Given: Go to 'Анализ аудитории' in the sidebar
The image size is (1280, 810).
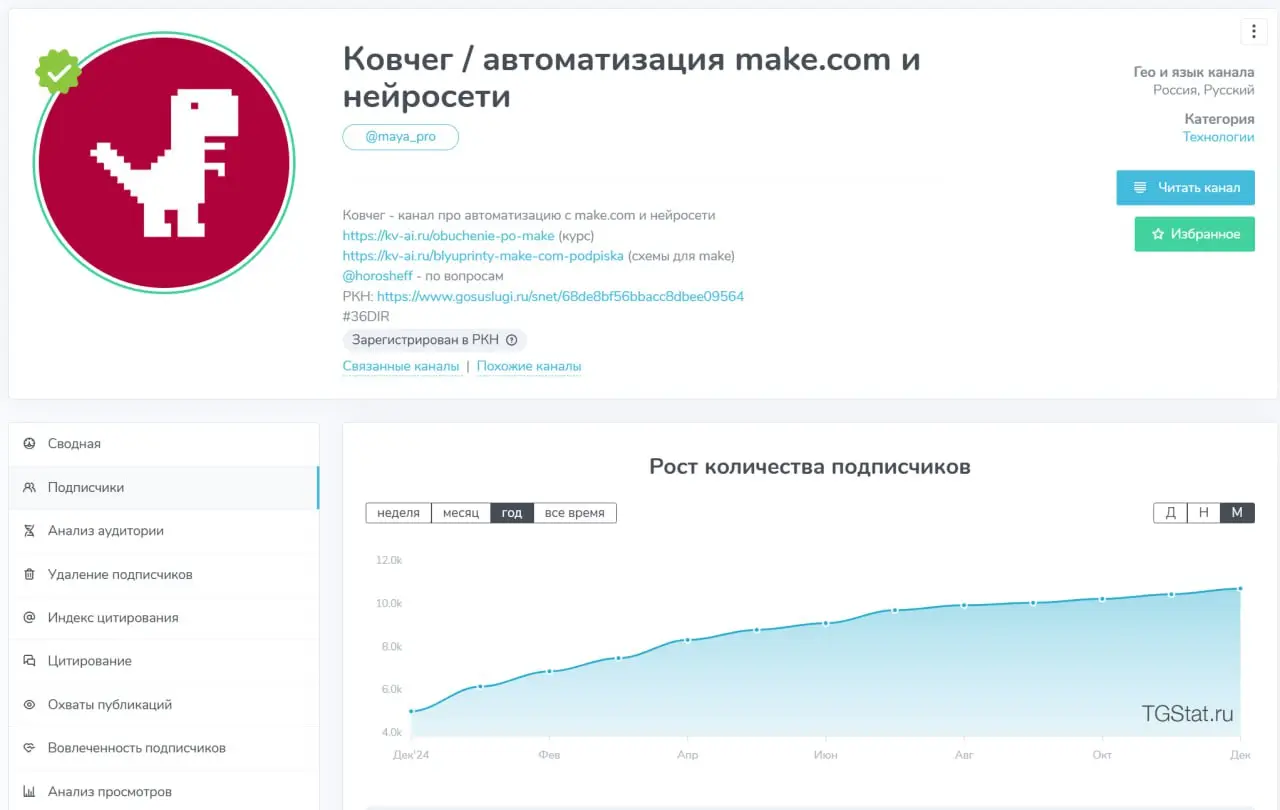Looking at the screenshot, I should tap(164, 531).
